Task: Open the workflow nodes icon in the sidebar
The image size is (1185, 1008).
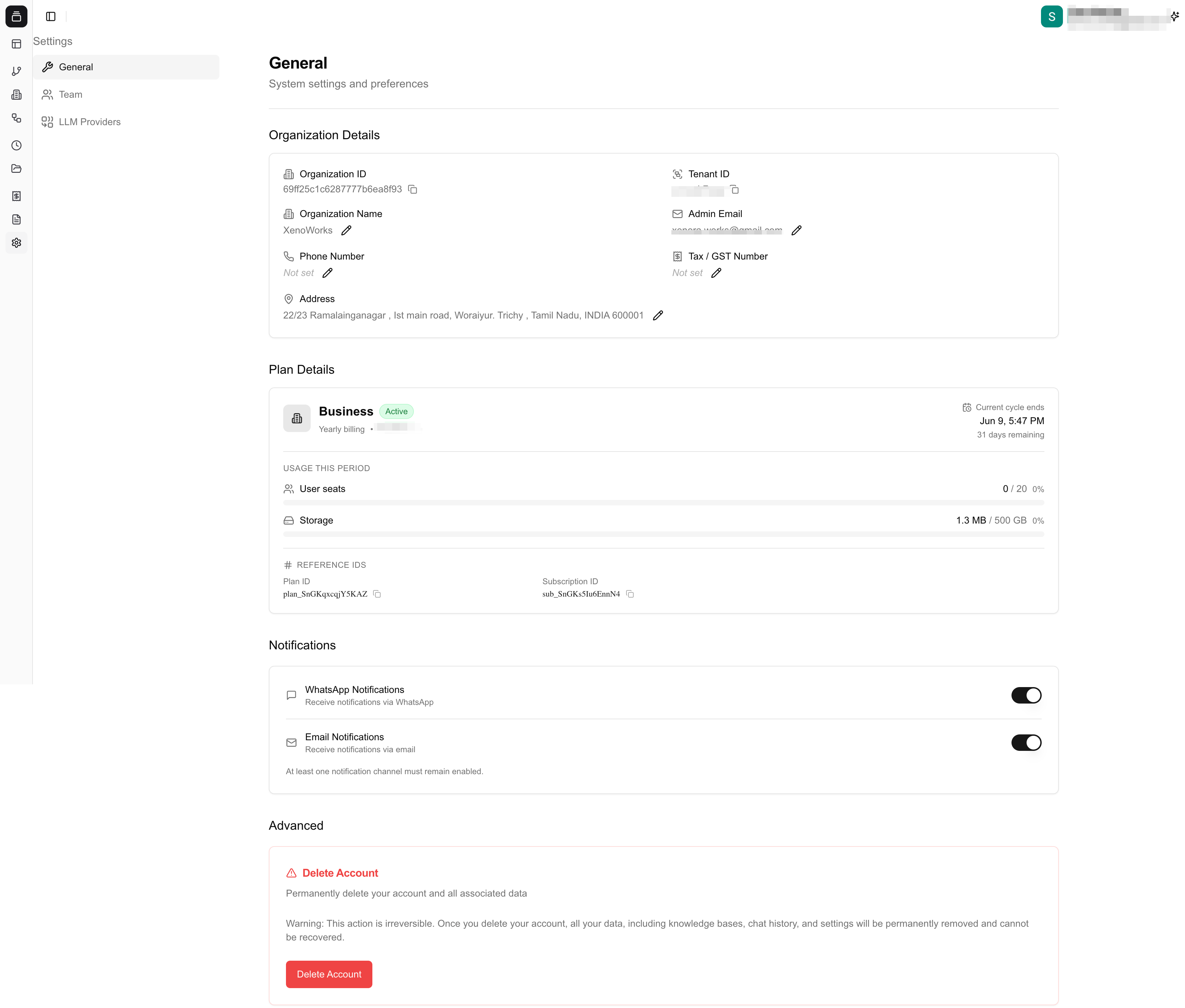Action: tap(16, 118)
